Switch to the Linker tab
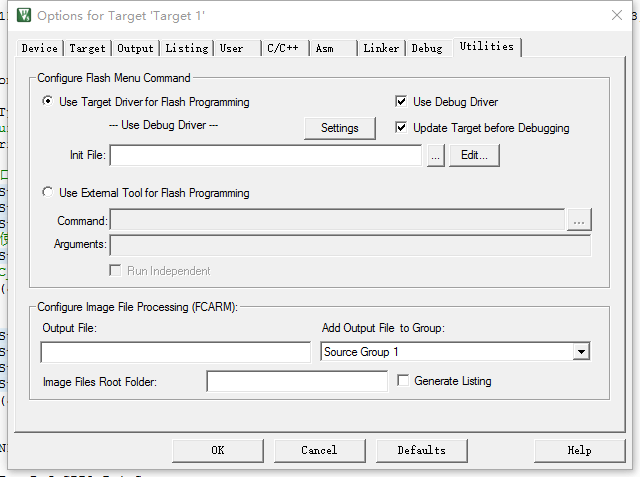640x477 pixels. [381, 48]
